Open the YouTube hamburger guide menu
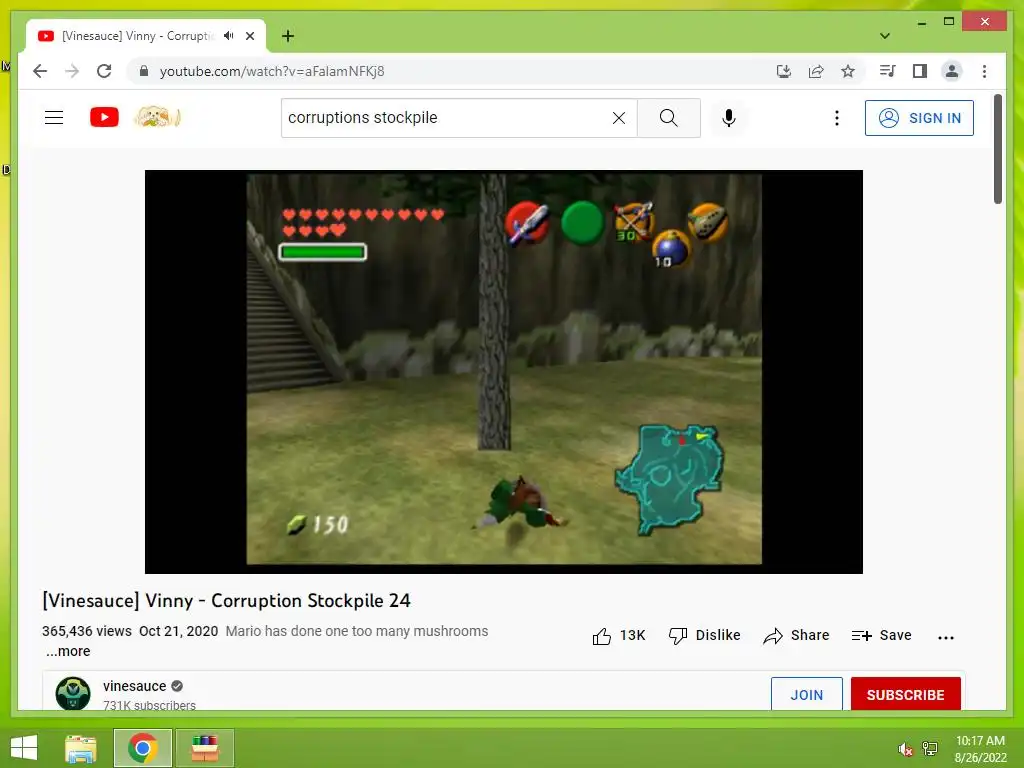 54,118
